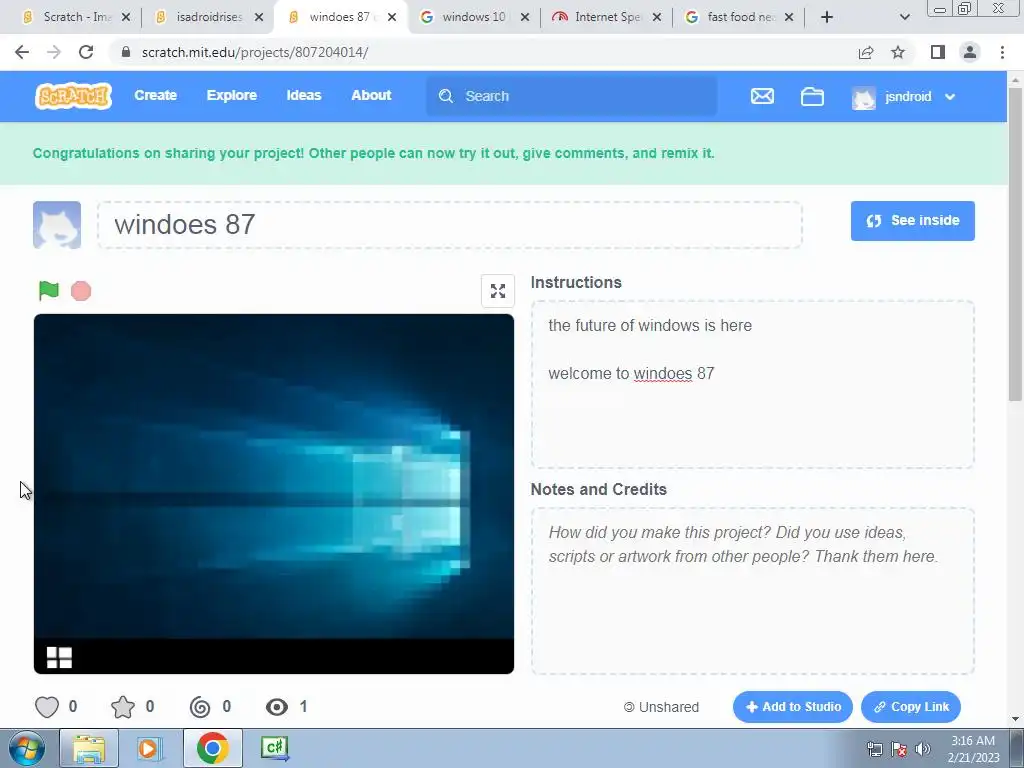Click the green flag to start project

click(x=48, y=291)
